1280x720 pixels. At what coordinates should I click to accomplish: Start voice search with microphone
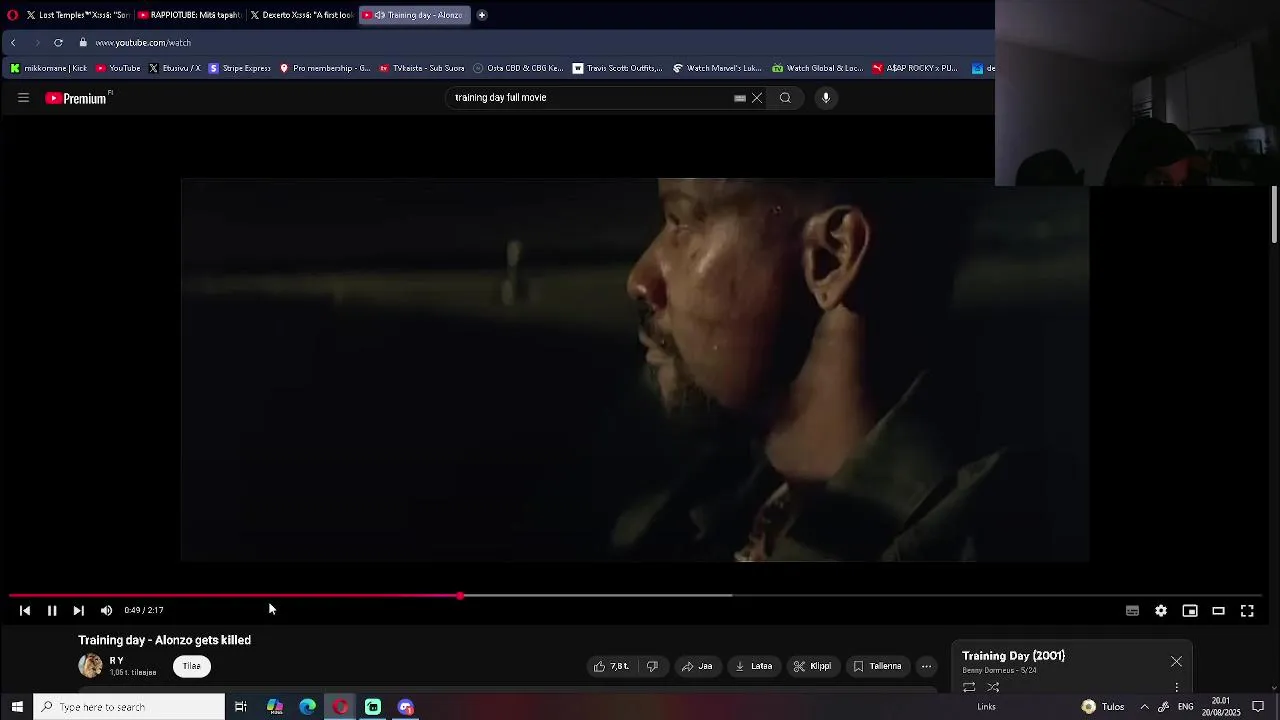[x=826, y=98]
